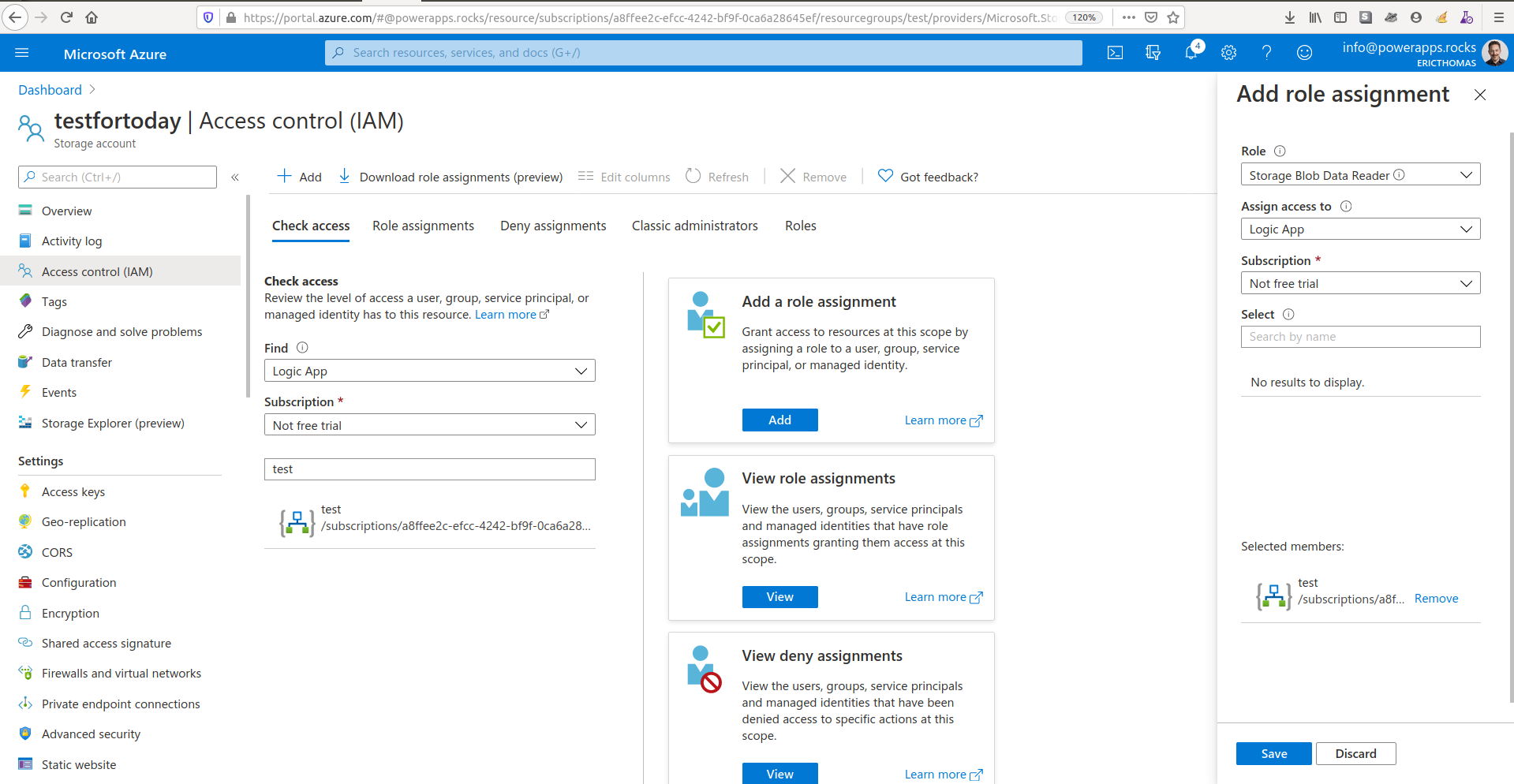This screenshot has width=1514, height=784.
Task: Click the Refresh icon in the toolbar
Action: pyautogui.click(x=693, y=176)
